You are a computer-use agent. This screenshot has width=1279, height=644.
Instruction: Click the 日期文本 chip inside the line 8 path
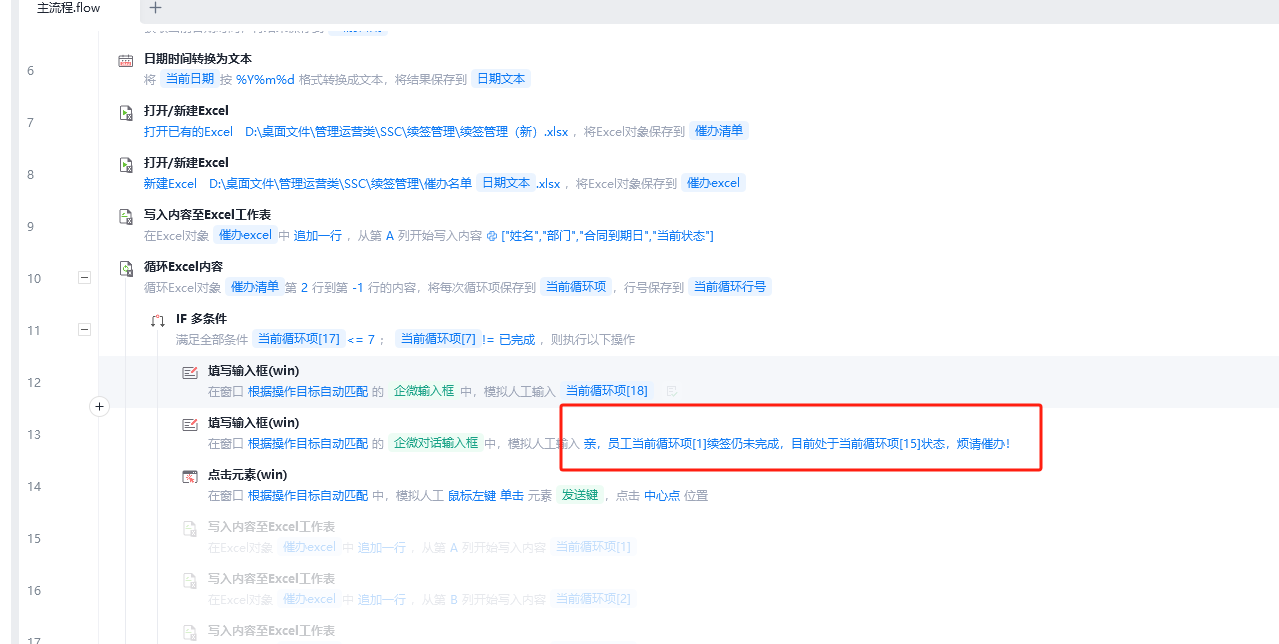505,183
